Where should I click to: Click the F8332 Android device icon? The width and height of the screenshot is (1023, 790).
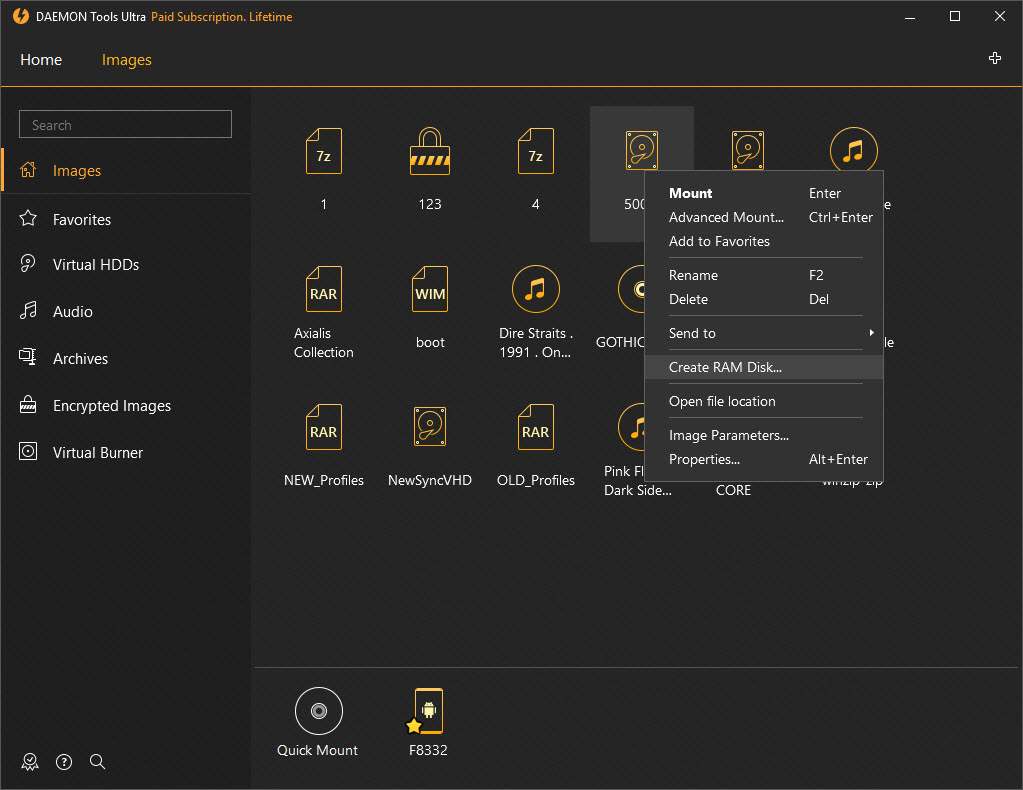[x=425, y=711]
